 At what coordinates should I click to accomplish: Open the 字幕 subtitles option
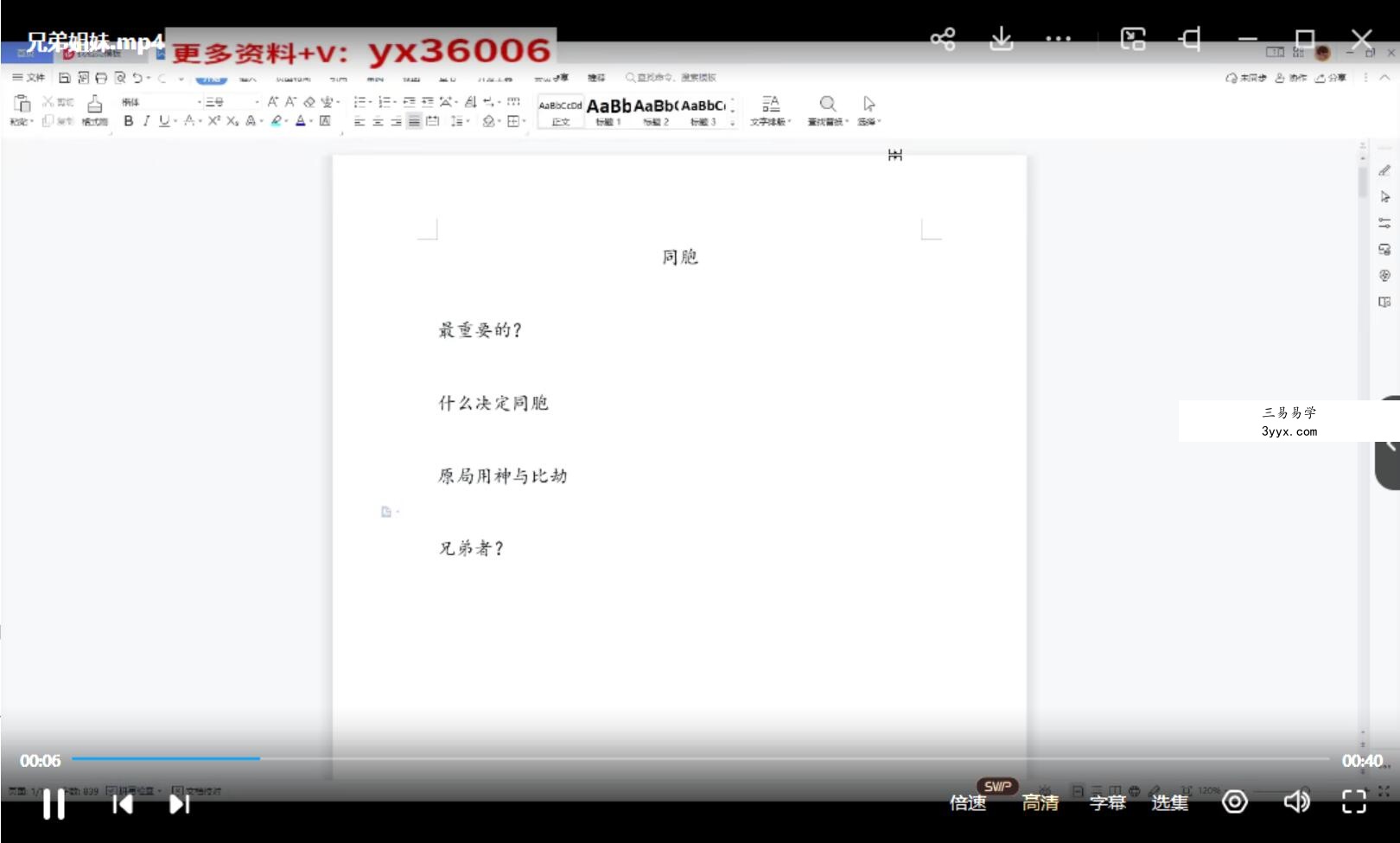1107,803
